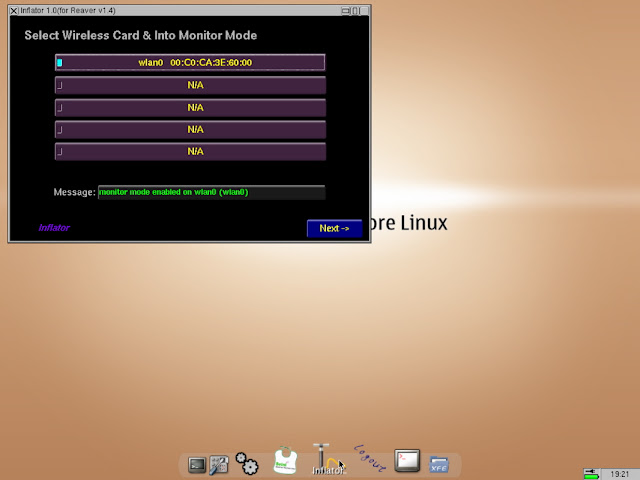Screen dimensions: 640x480
Task: Click the Next -> button
Action: tap(334, 228)
